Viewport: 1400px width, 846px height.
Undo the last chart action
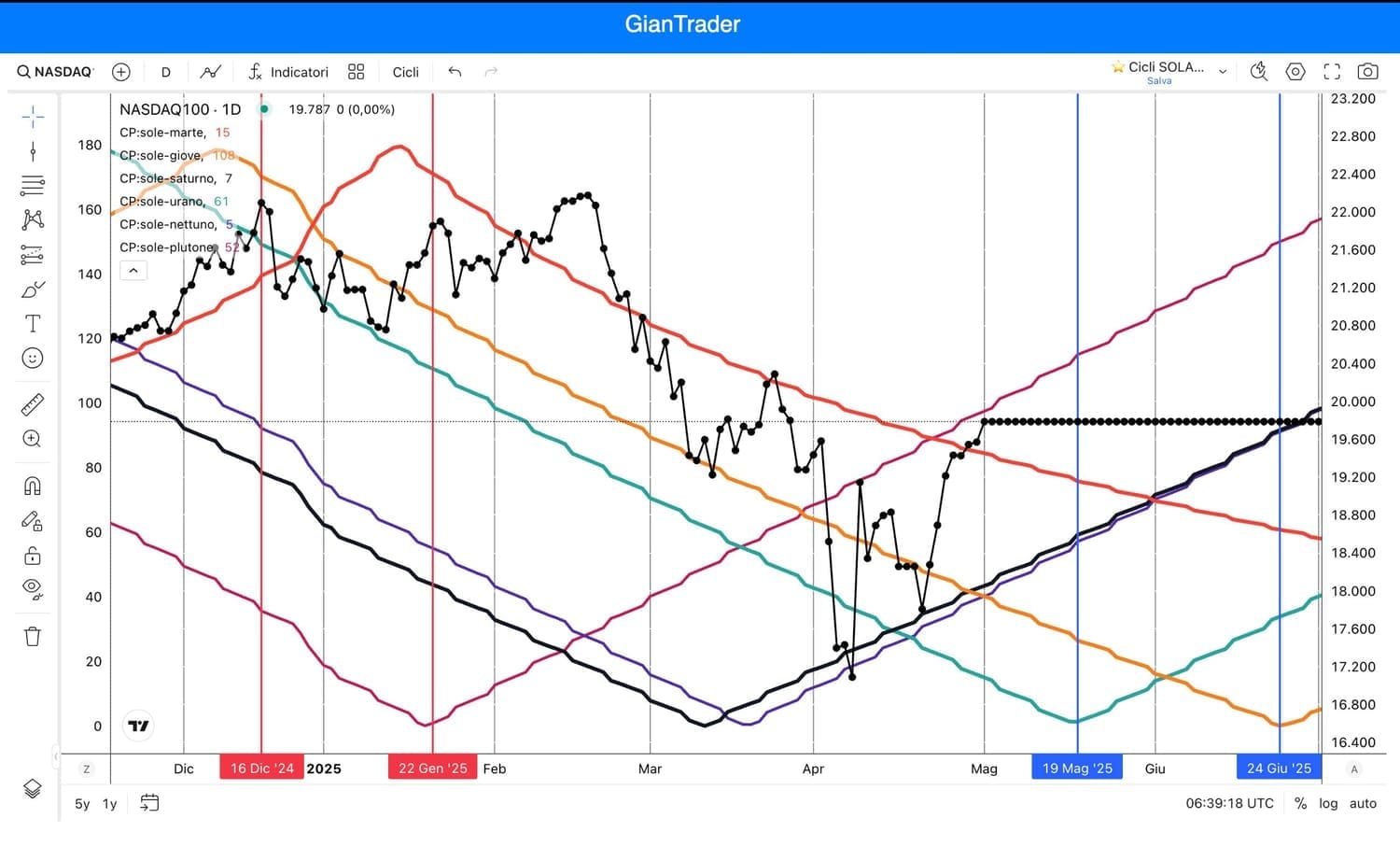(x=455, y=72)
